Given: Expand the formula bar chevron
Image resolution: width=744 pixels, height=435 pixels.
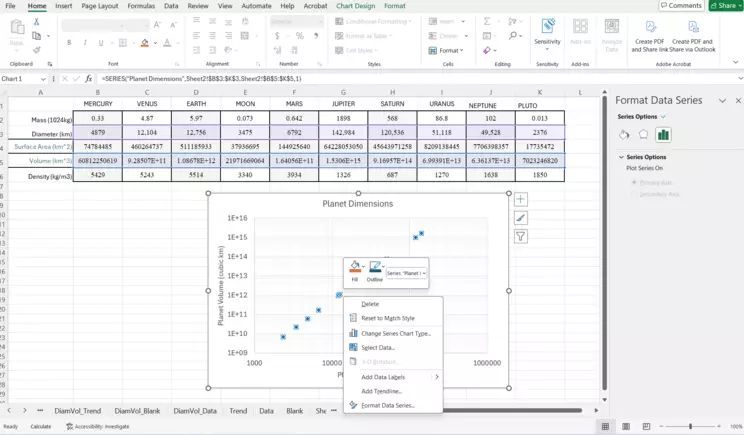Looking at the screenshot, I should tap(740, 79).
